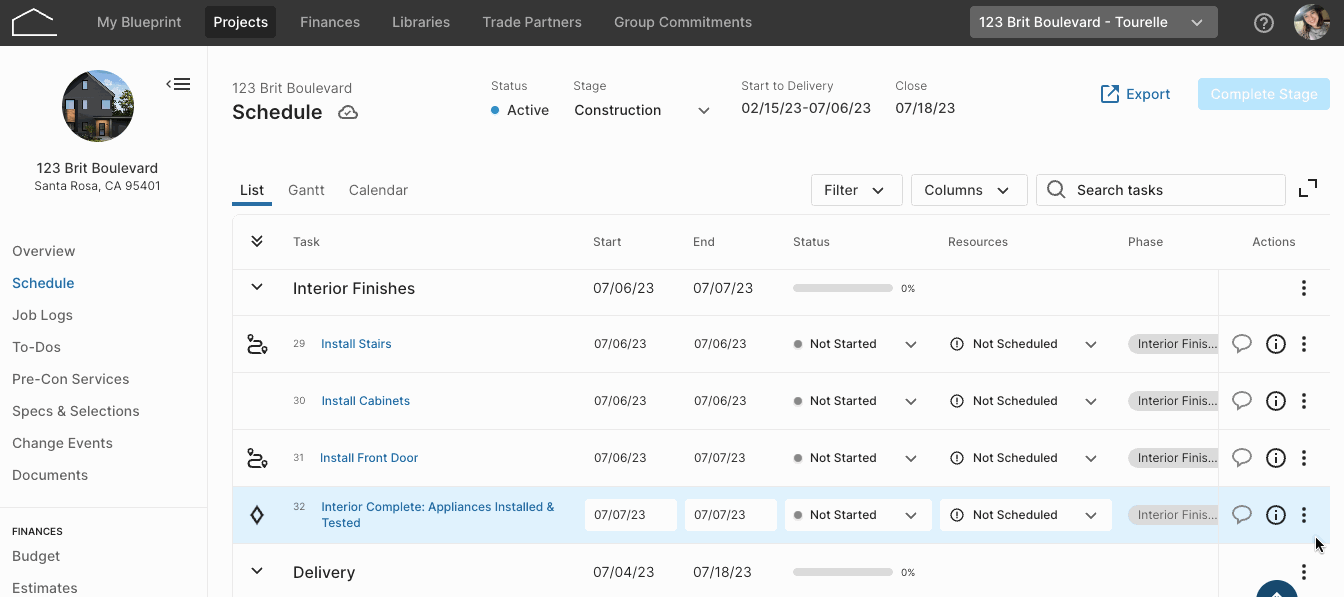Open more actions for Install Front Door
Image resolution: width=1344 pixels, height=597 pixels.
1304,458
